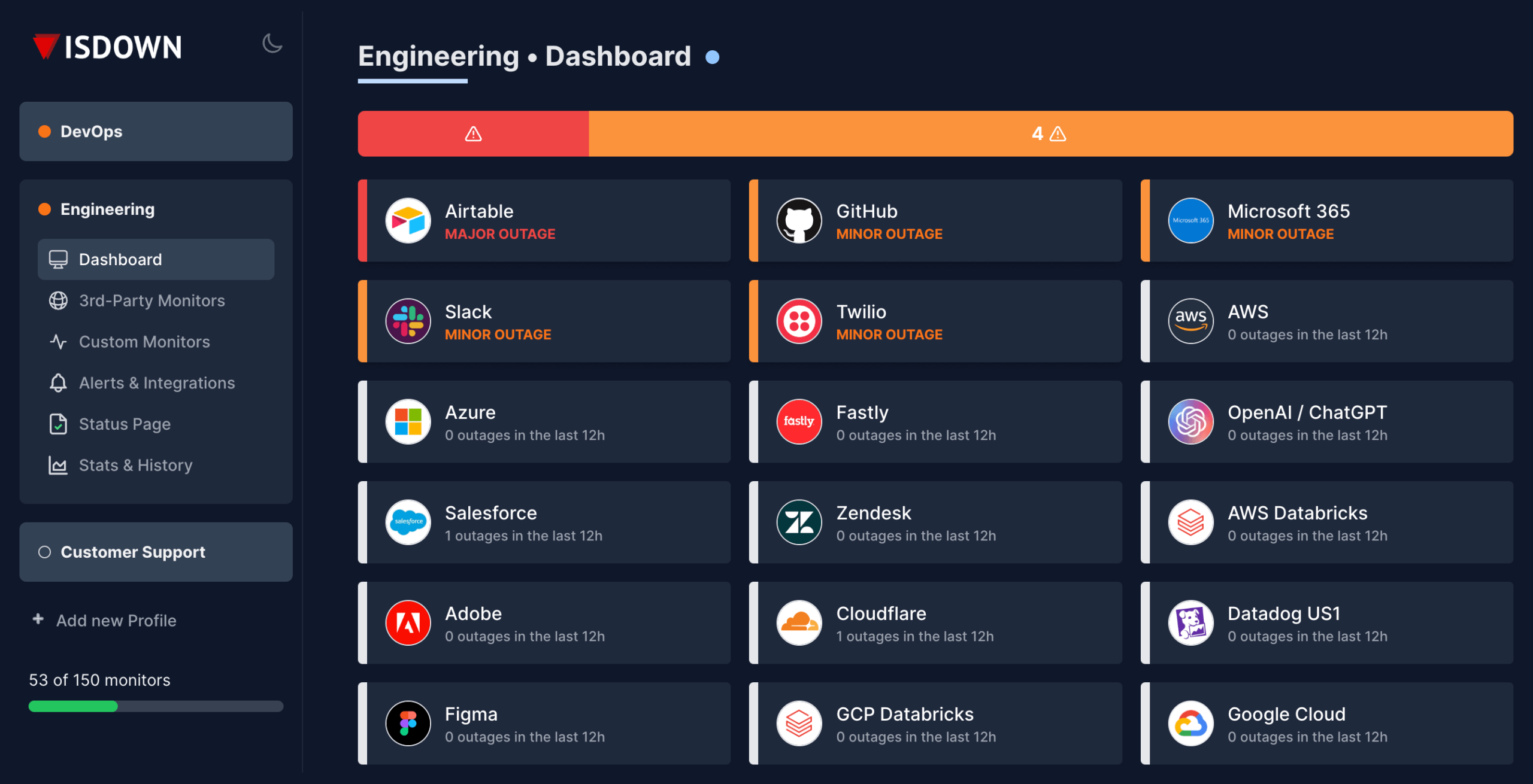Click the Datadog US1 logo
The image size is (1533, 784).
click(x=1190, y=623)
